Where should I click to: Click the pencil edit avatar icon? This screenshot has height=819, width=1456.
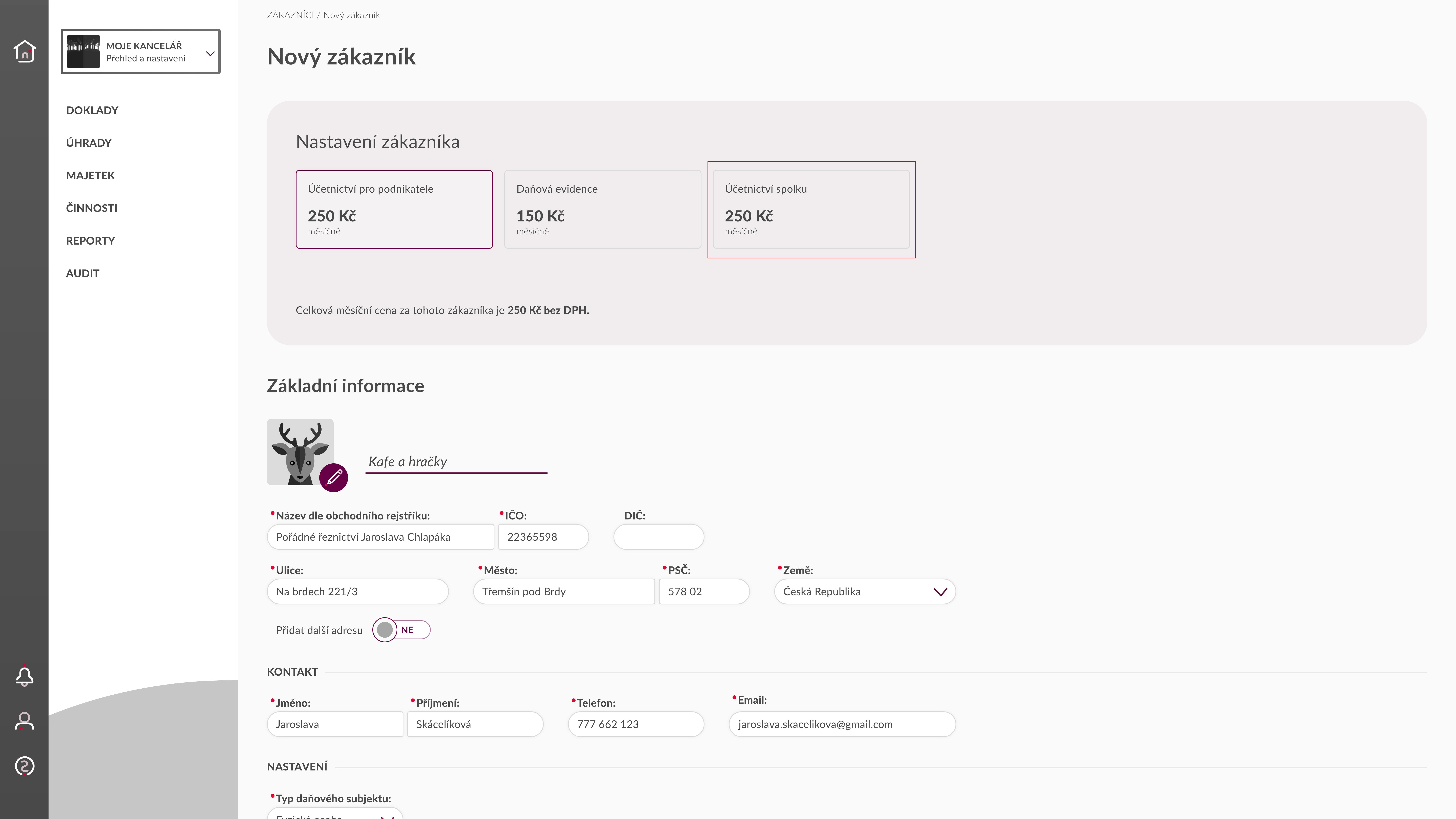333,478
